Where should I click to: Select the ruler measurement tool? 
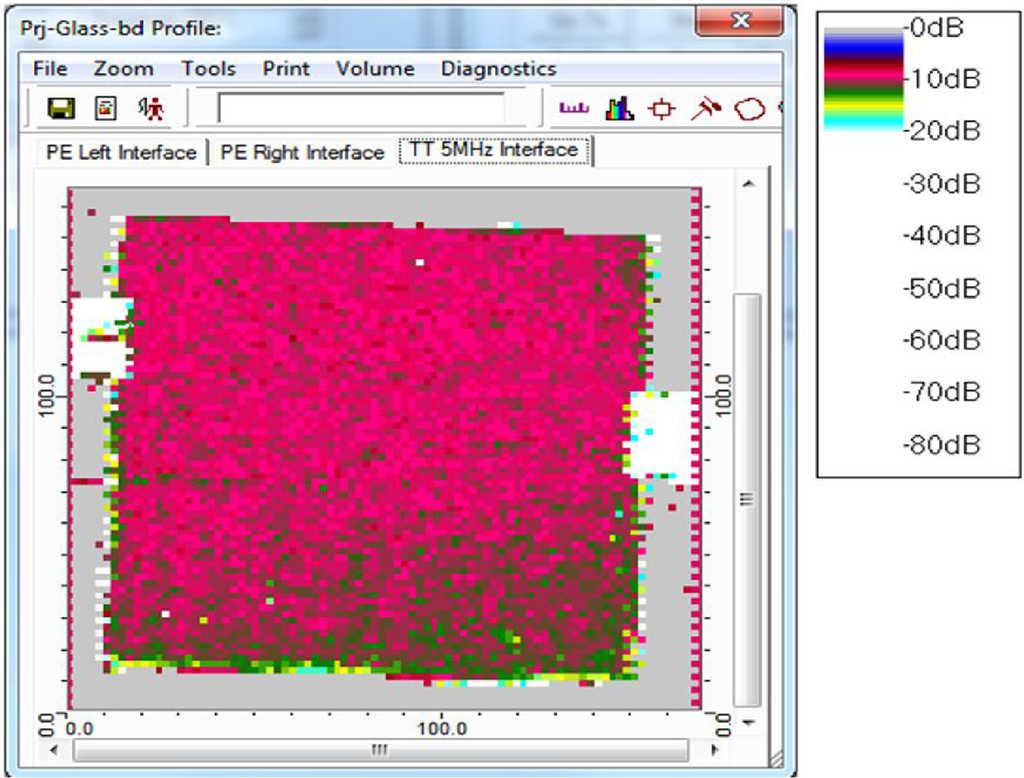coord(574,108)
